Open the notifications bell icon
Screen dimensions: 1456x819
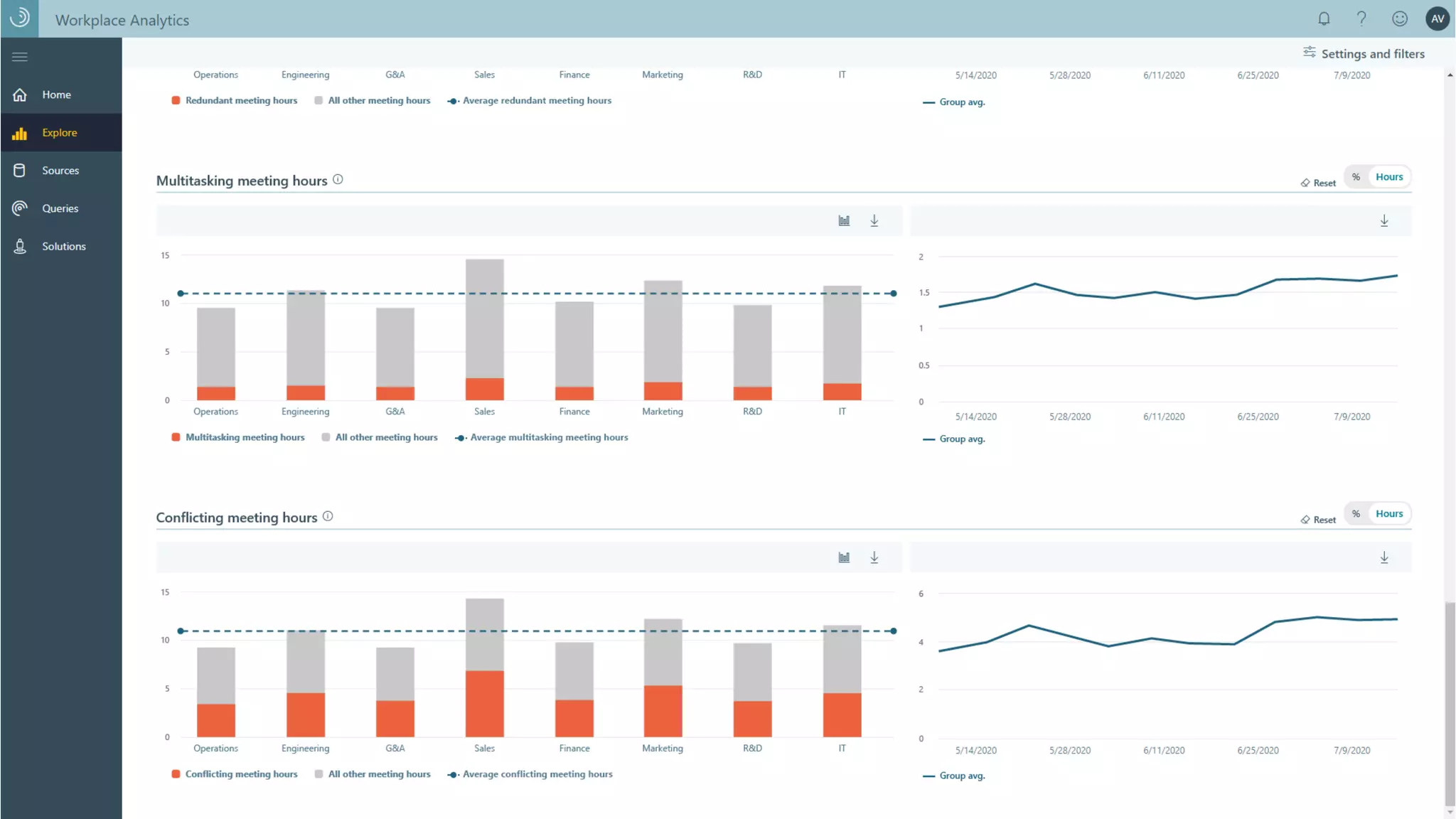[1324, 19]
